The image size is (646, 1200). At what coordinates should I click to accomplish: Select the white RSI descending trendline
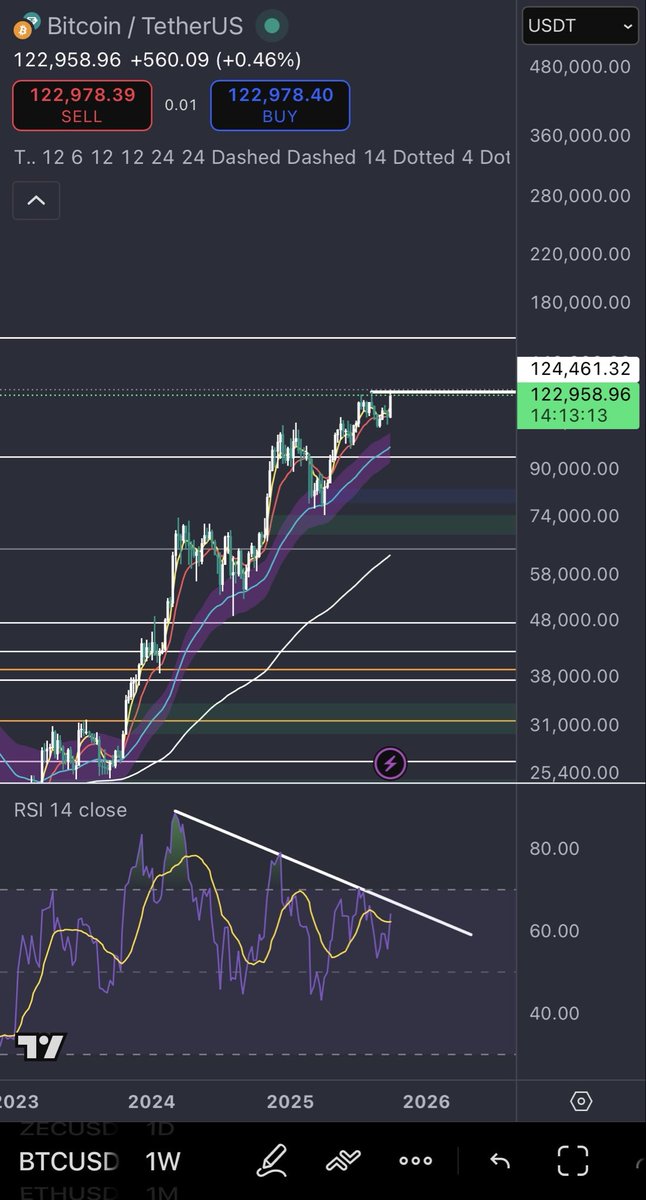(322, 872)
